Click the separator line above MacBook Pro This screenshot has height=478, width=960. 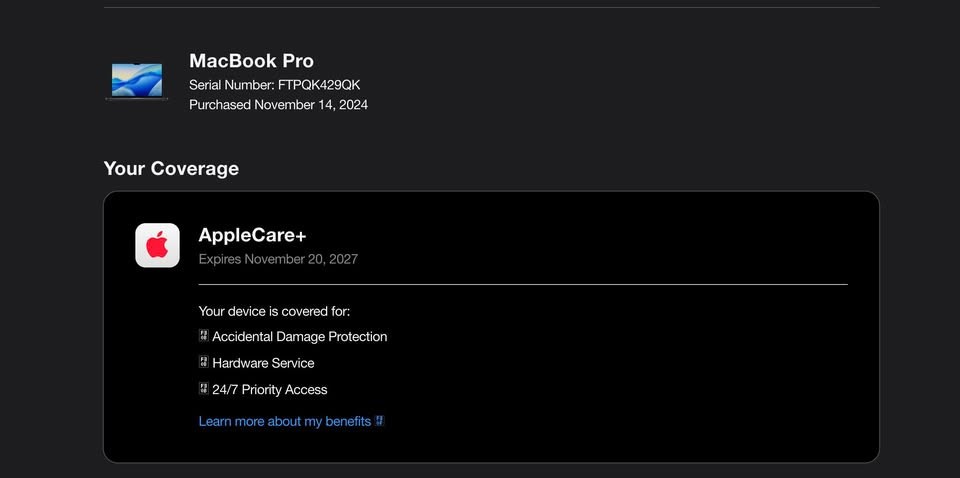(492, 8)
